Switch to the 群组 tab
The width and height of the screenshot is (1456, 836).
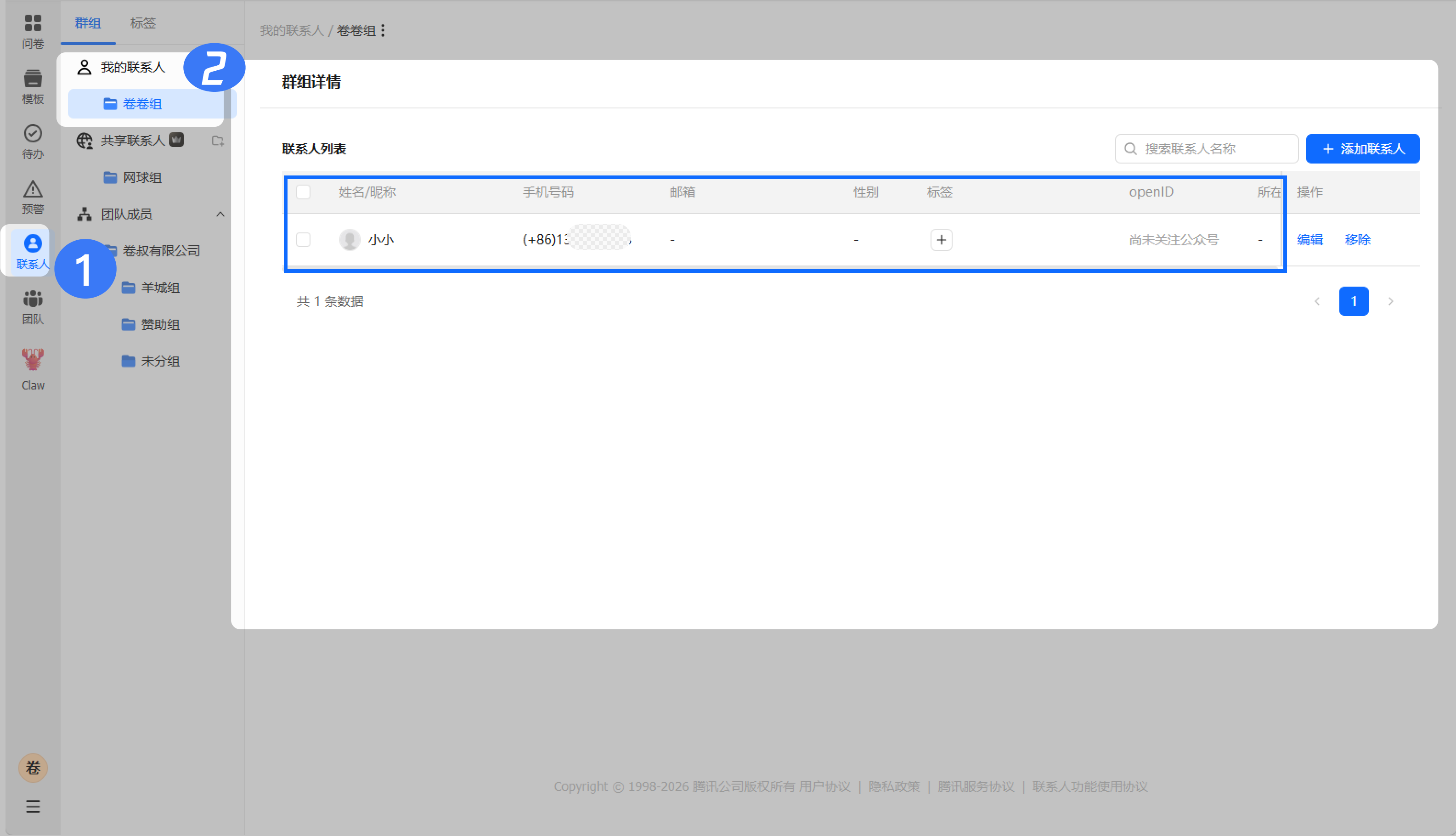point(88,23)
